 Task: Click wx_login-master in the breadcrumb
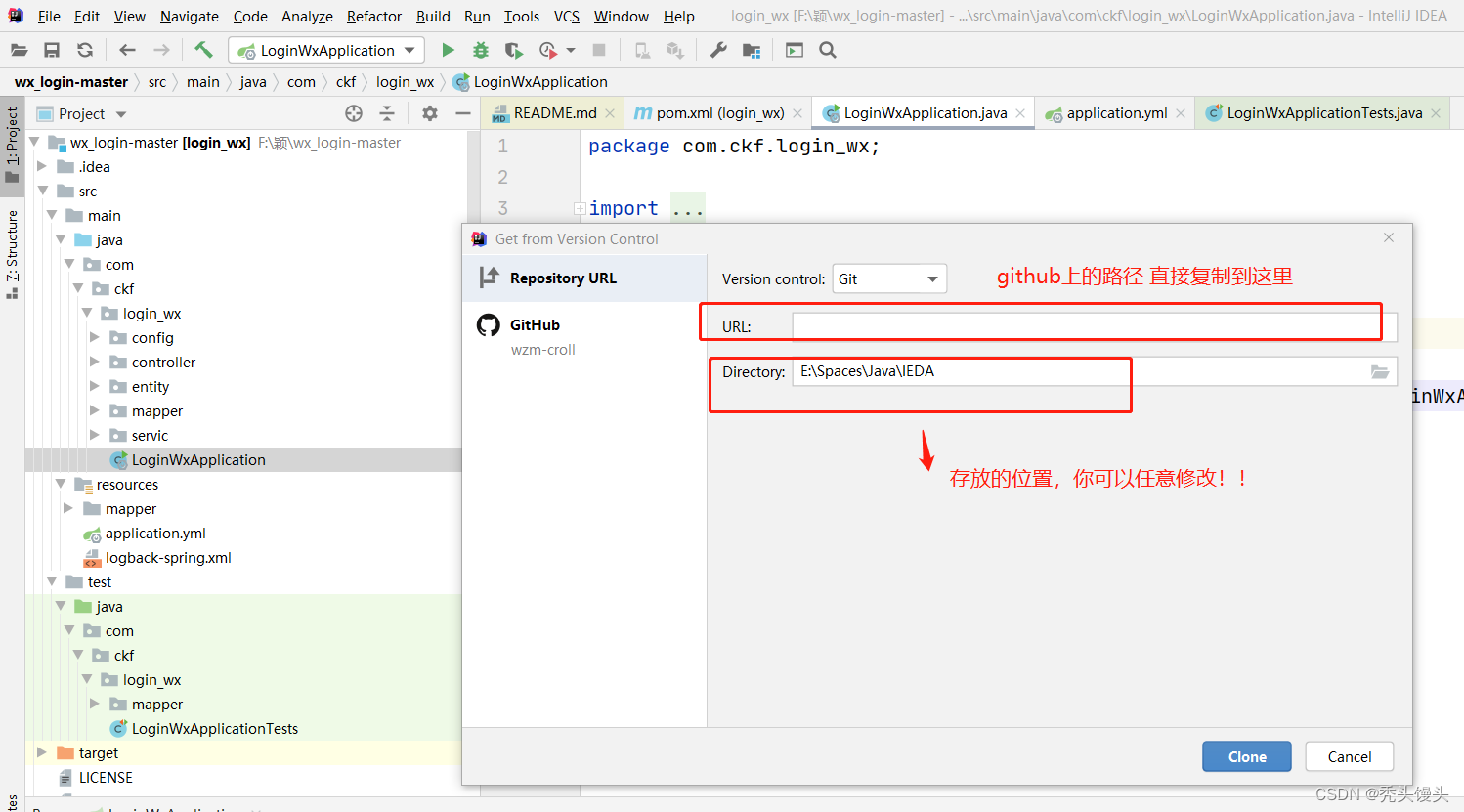click(71, 82)
